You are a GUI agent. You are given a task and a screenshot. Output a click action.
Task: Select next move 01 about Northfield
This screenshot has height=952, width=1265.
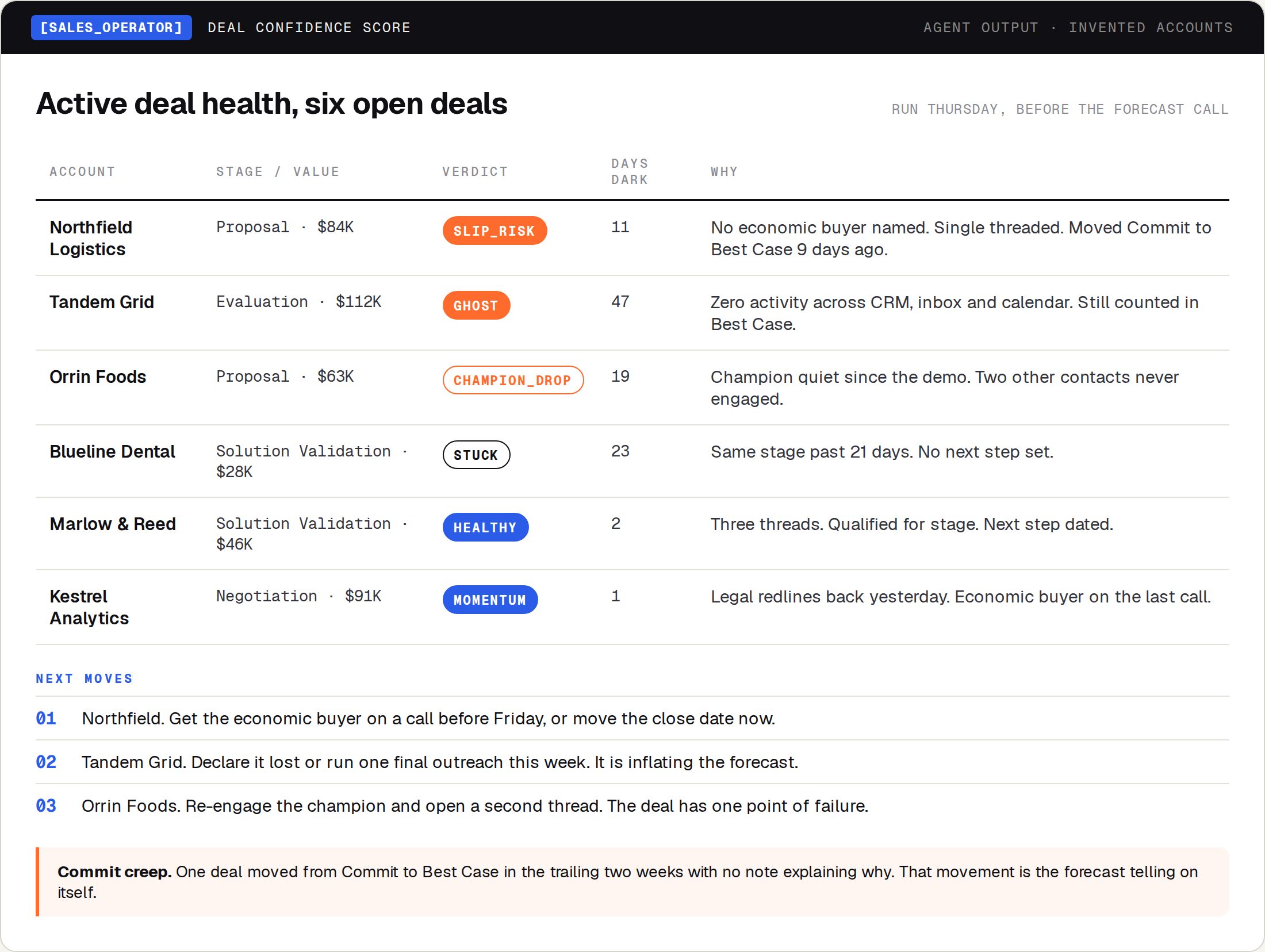632,719
